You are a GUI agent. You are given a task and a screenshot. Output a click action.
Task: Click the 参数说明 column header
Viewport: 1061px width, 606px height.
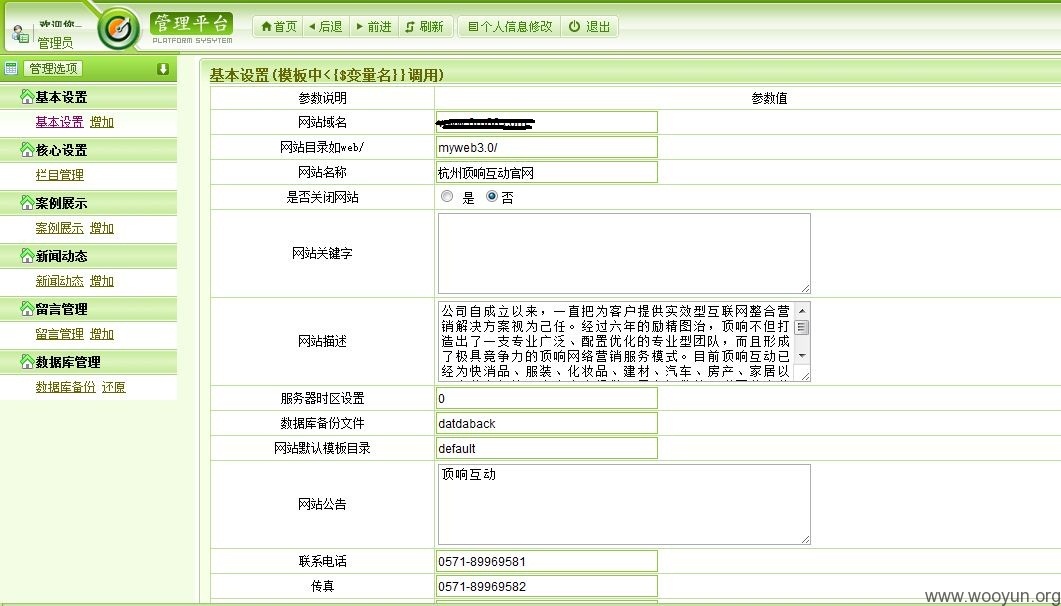322,98
